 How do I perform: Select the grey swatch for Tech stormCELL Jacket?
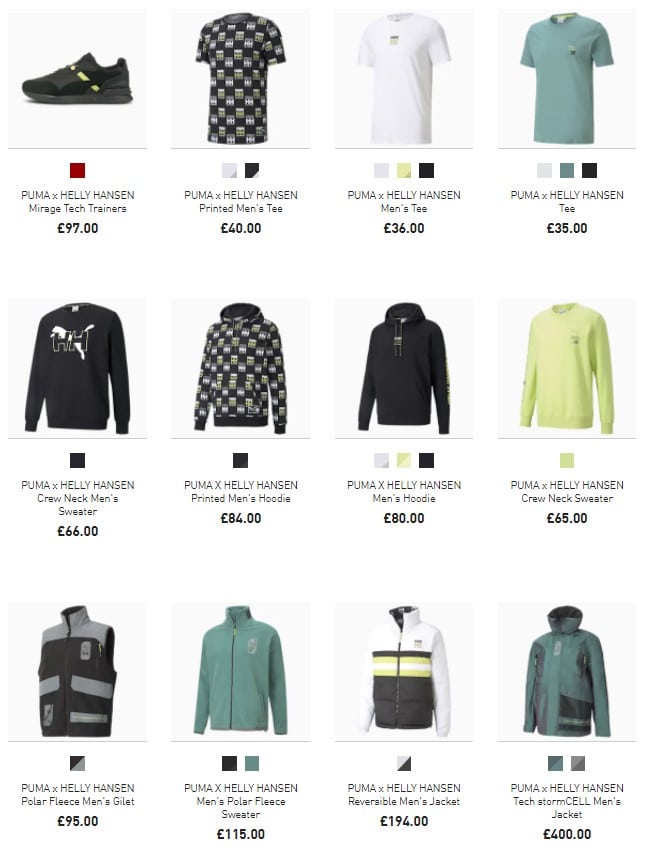[x=578, y=763]
